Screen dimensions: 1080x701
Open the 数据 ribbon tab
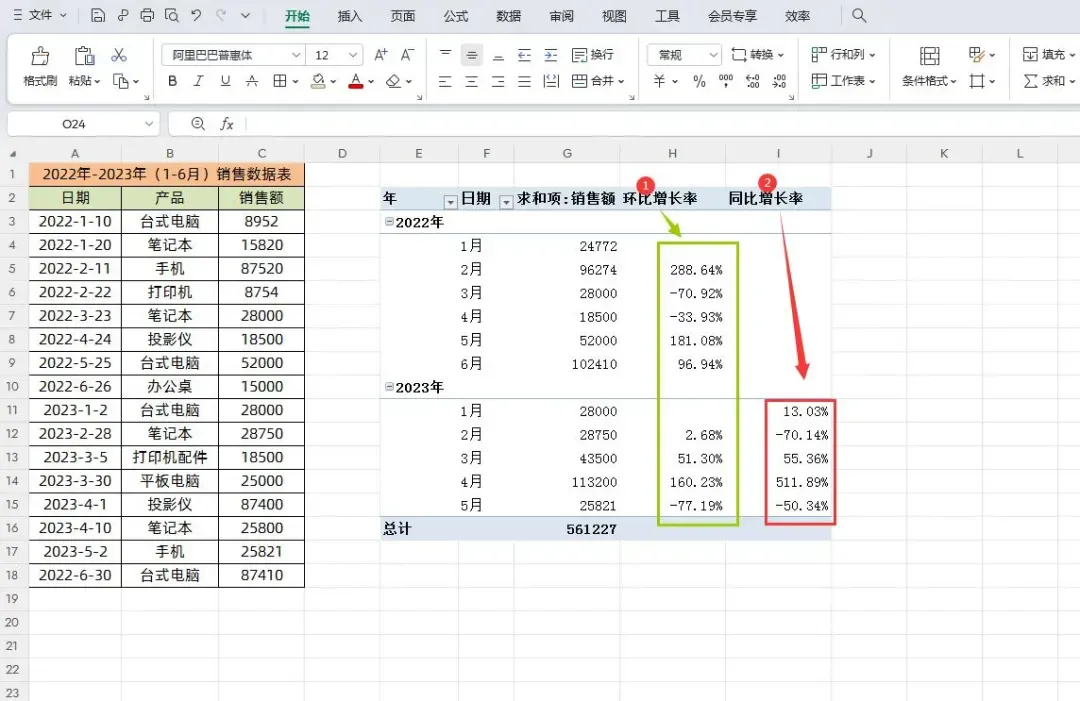tap(508, 16)
